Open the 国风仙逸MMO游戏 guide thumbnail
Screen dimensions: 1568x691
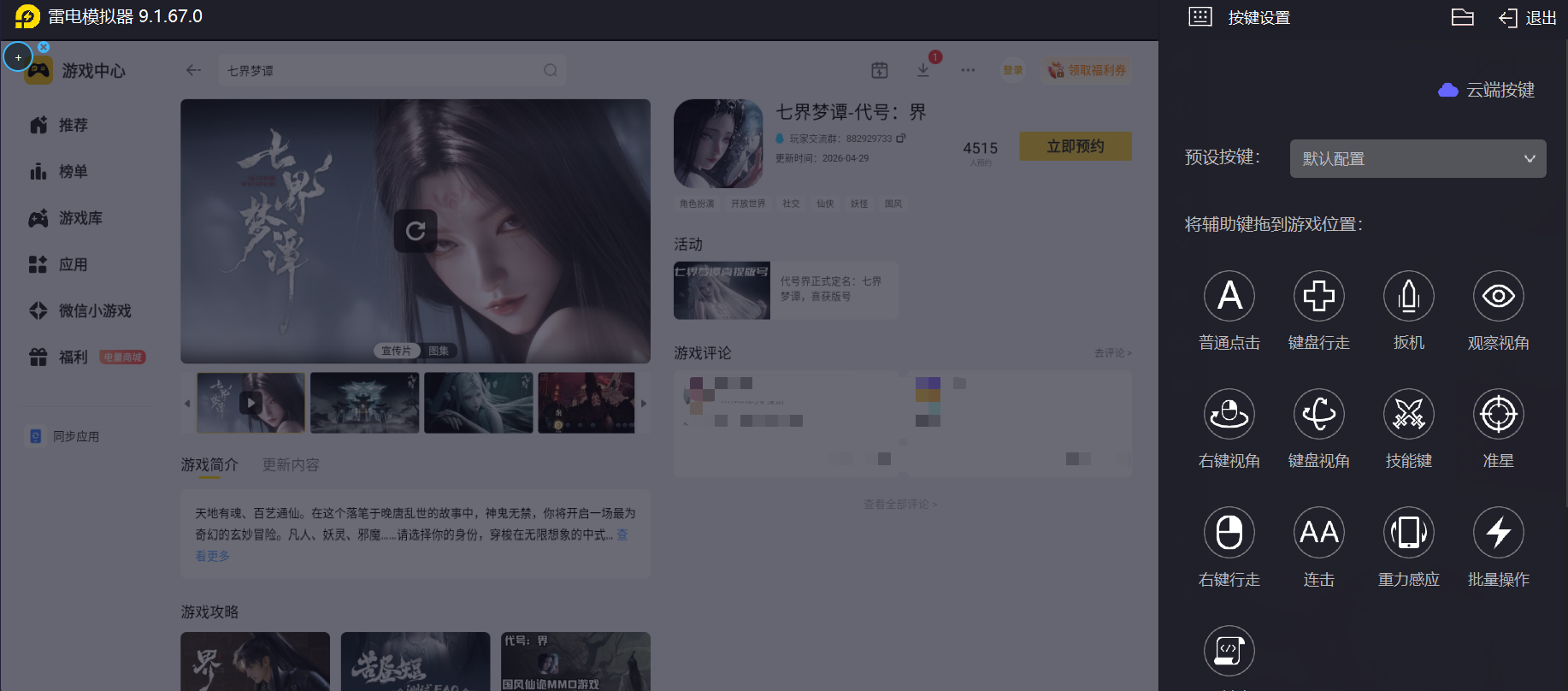coord(575,661)
